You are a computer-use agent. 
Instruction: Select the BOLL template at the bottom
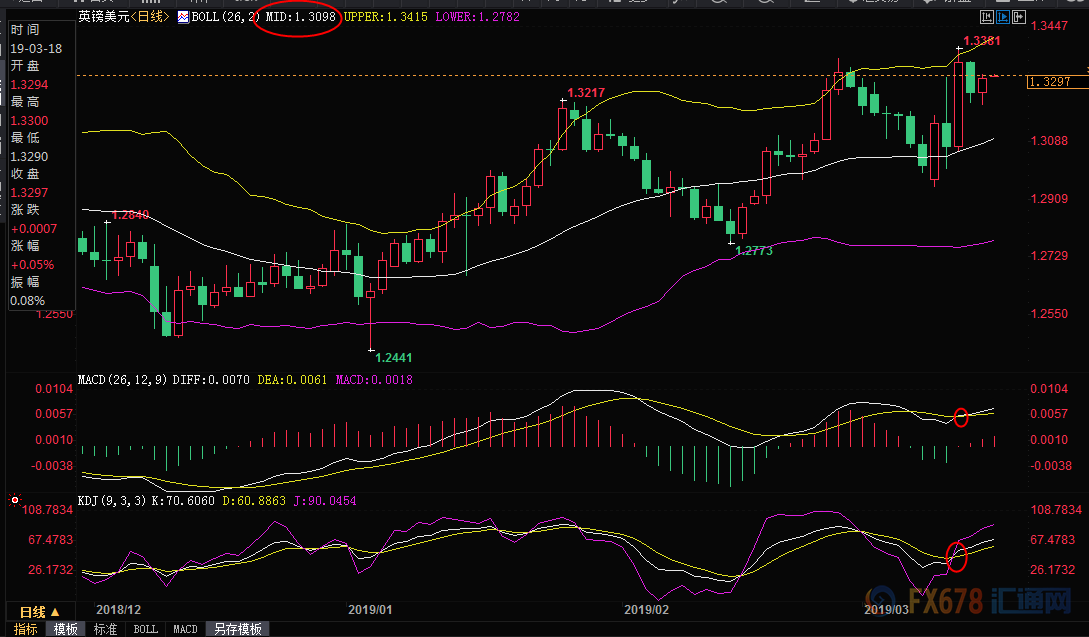click(x=145, y=629)
